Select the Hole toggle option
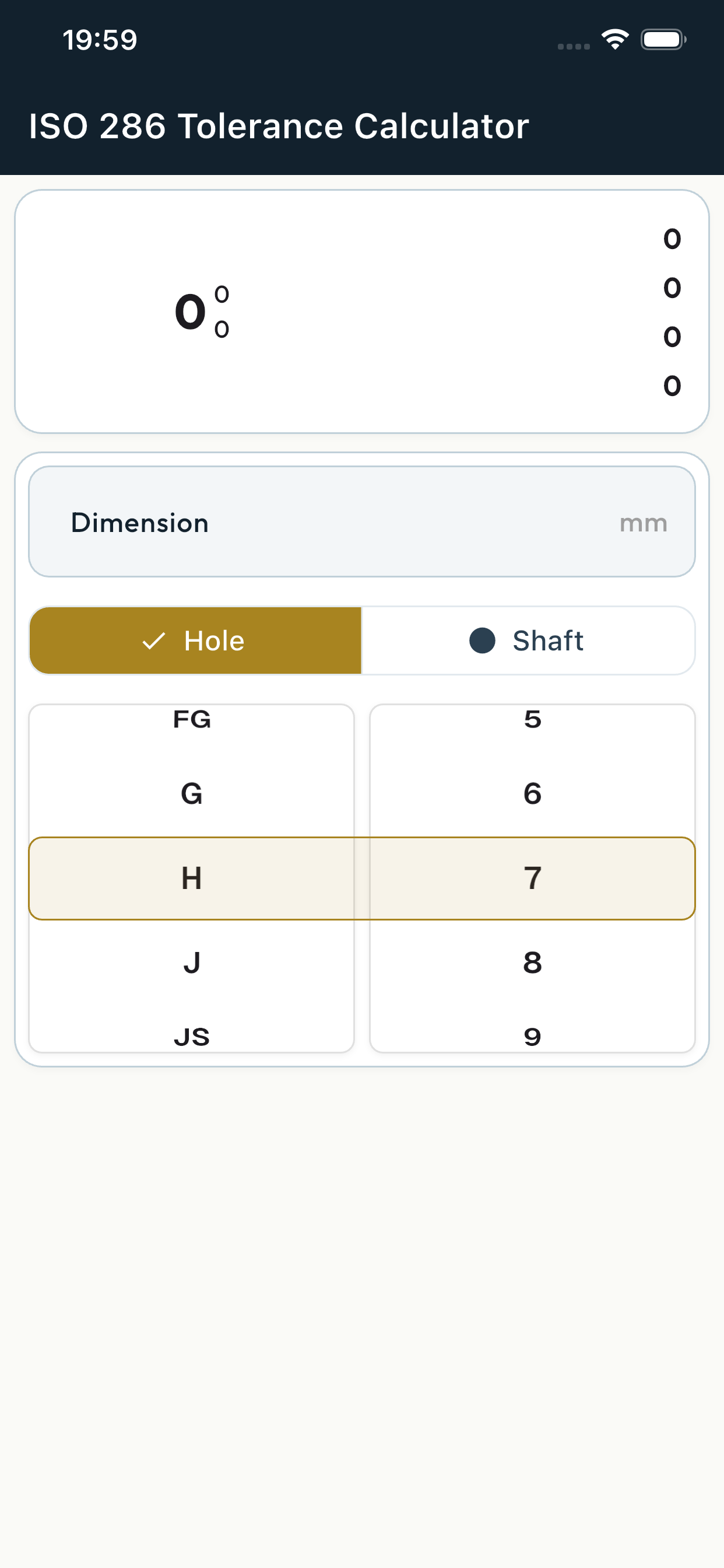Viewport: 724px width, 1568px height. click(x=196, y=641)
